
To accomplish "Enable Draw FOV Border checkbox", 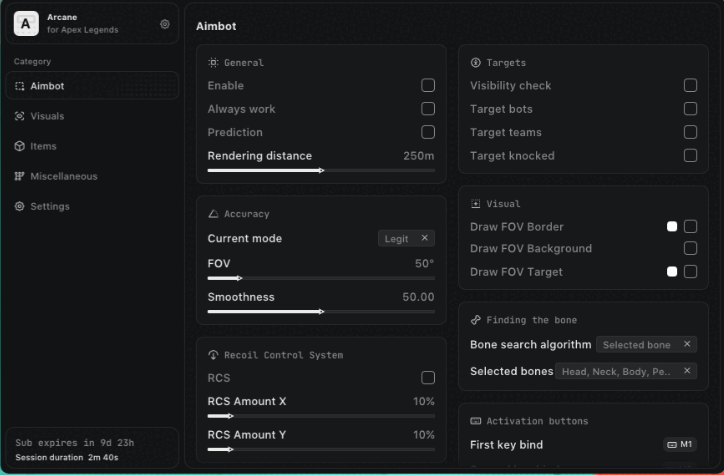I will 690,226.
